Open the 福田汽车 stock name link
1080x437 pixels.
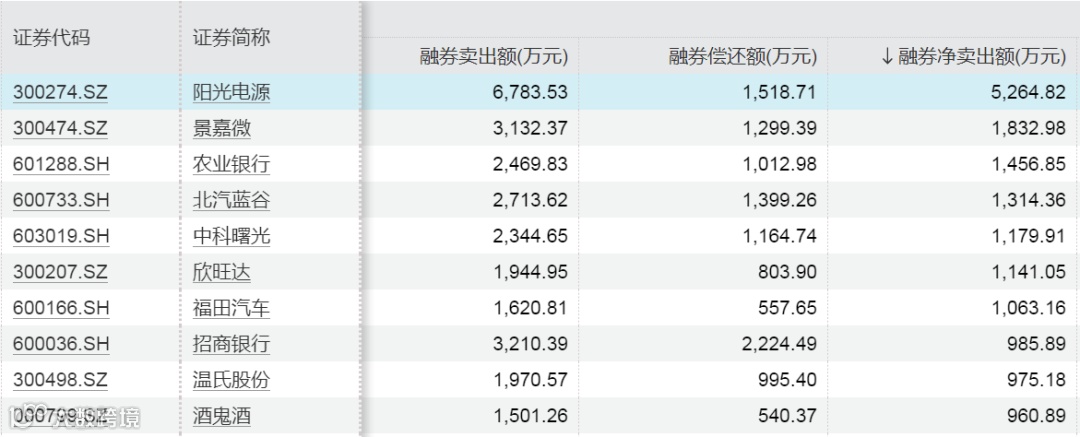tap(231, 308)
